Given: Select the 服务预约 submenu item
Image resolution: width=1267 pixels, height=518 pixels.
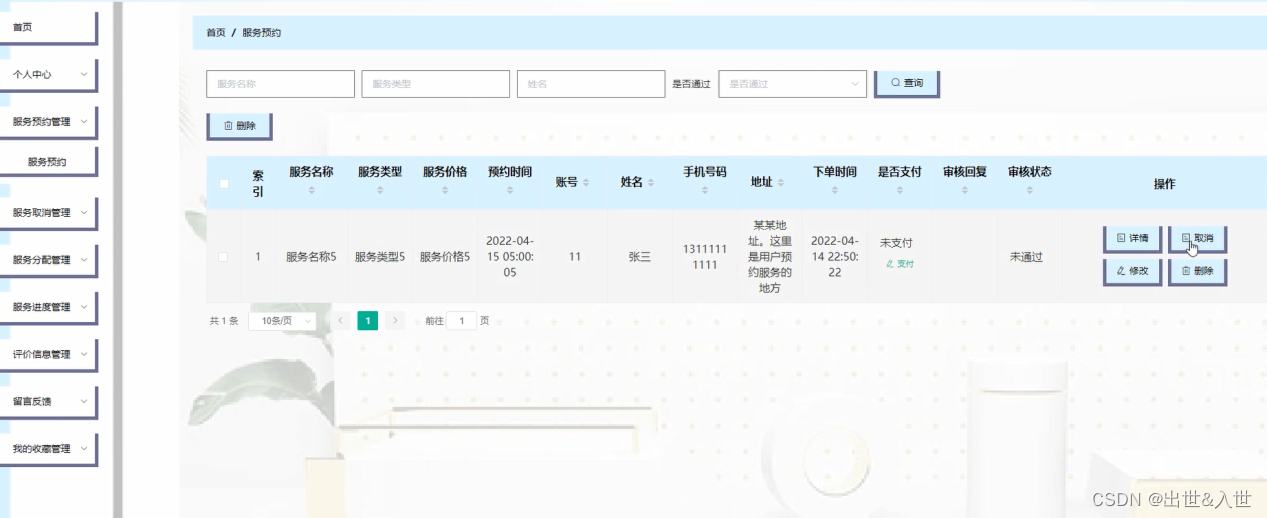Looking at the screenshot, I should coord(49,161).
